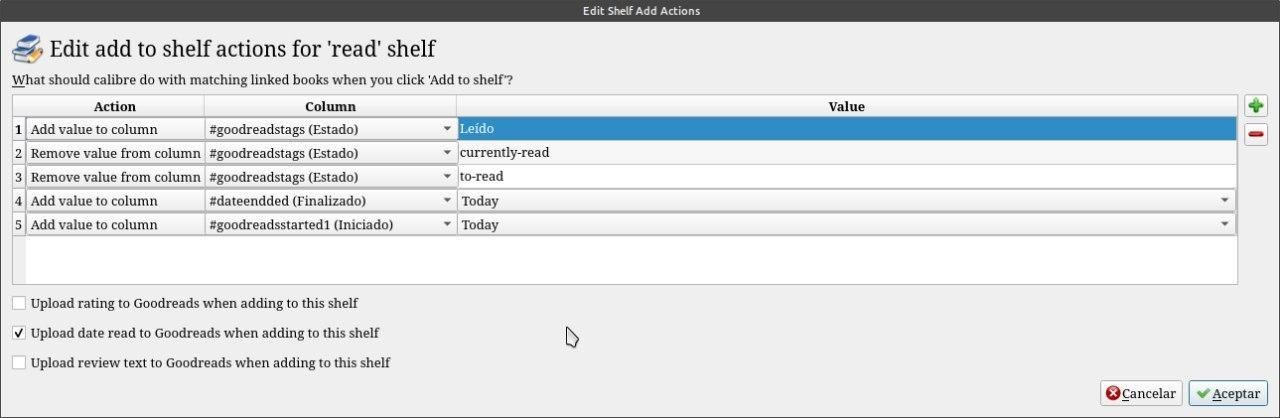Image resolution: width=1280 pixels, height=418 pixels.
Task: Select row number 3 header
Action: 18,177
